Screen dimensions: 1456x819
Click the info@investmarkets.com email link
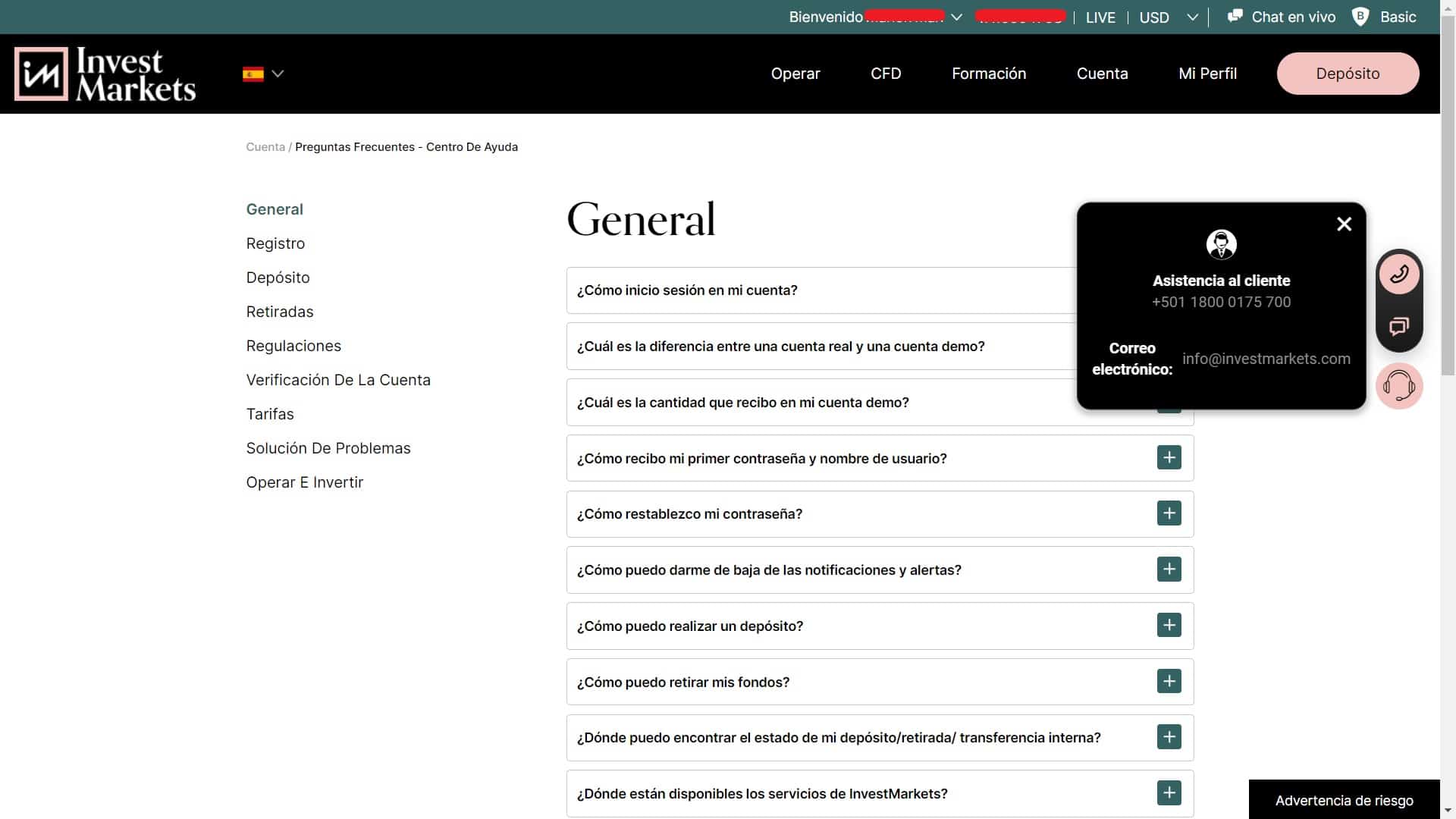[1266, 359]
